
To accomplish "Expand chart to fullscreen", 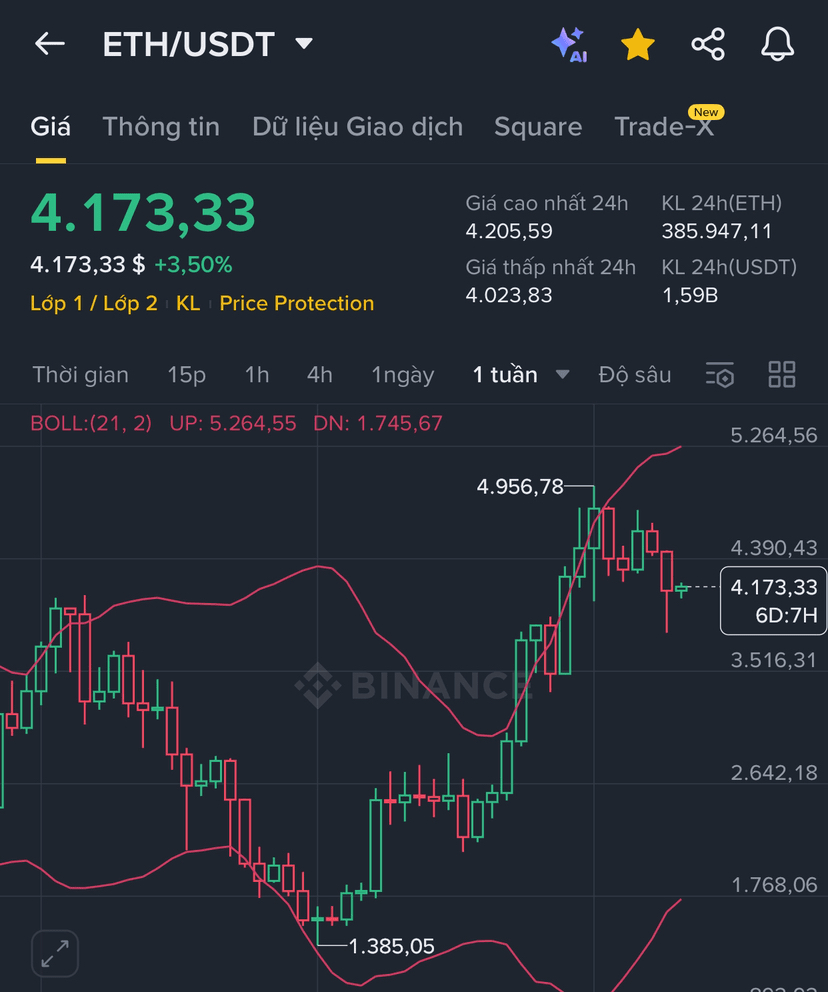I will click(55, 953).
